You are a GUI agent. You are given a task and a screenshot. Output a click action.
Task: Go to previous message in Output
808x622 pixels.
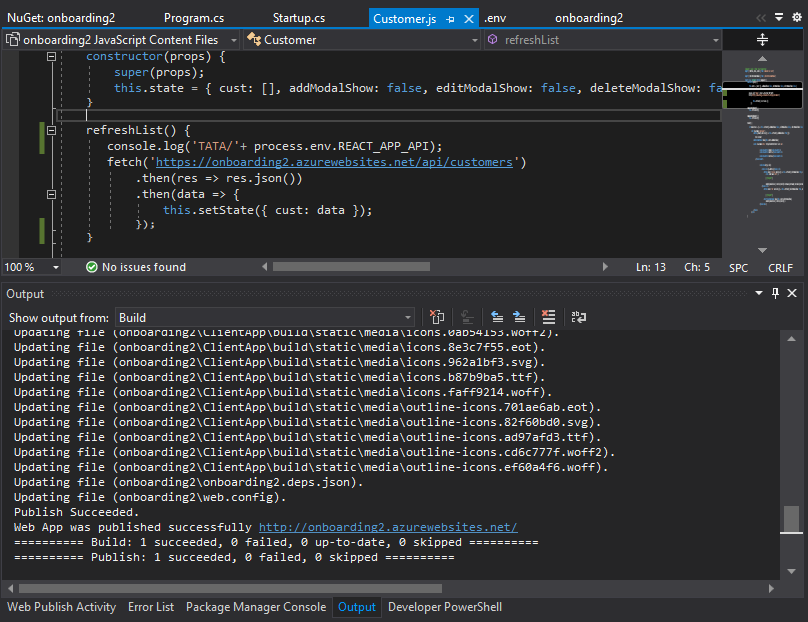[496, 317]
